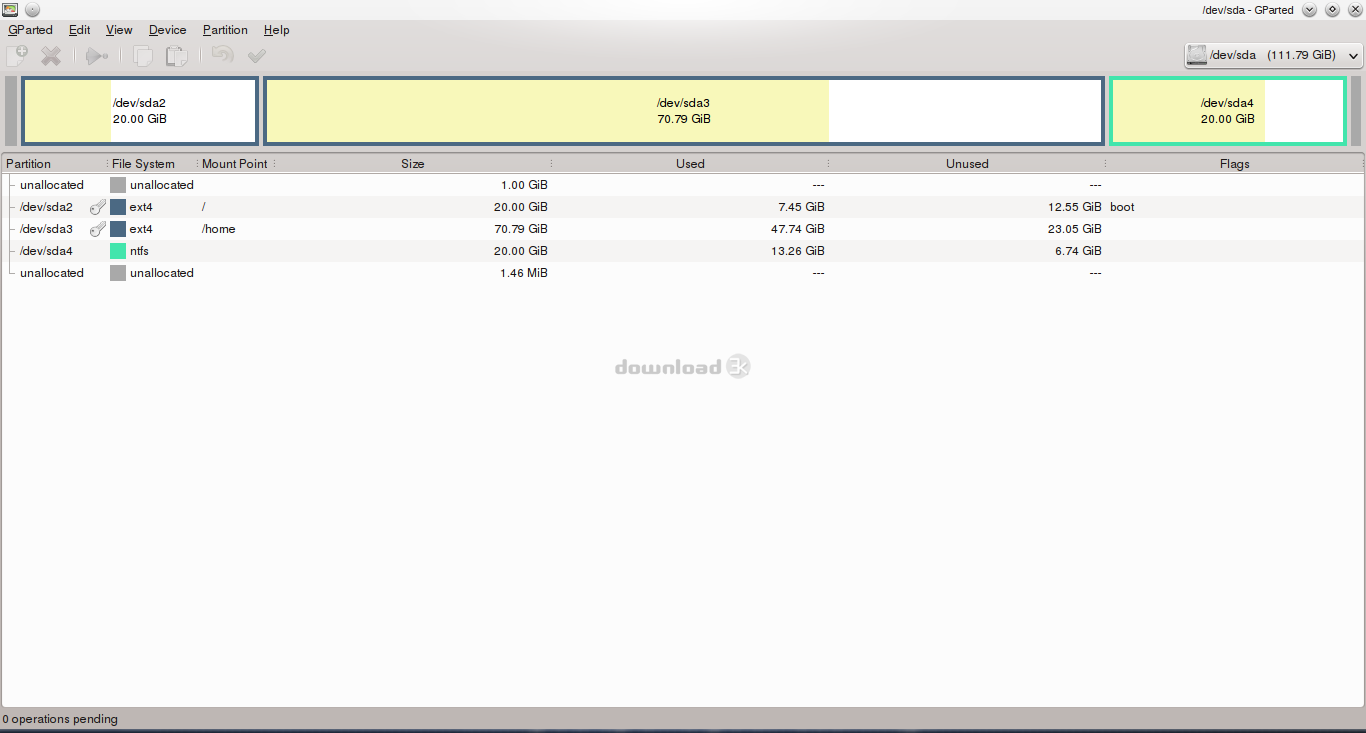
Task: Click the 70.79 GiB size cell in list
Action: pyautogui.click(x=522, y=229)
